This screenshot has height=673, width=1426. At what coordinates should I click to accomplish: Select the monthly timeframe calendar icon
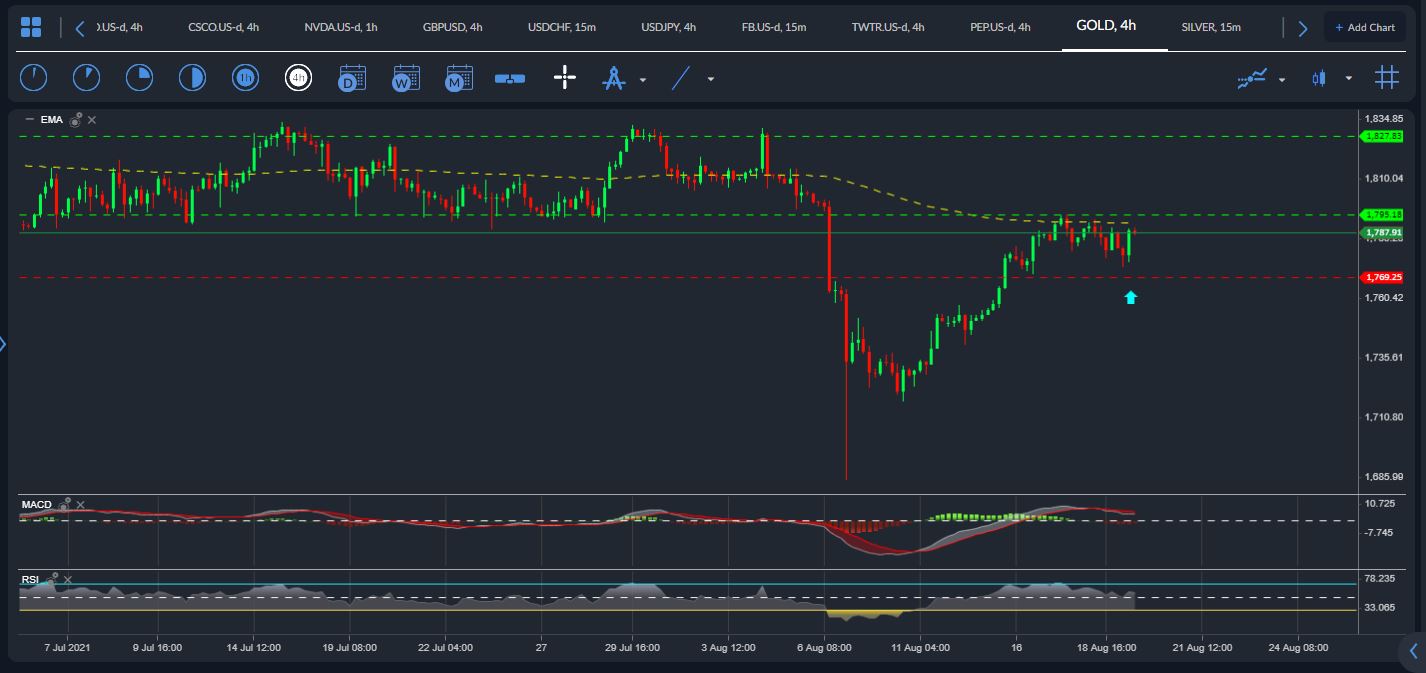point(458,78)
